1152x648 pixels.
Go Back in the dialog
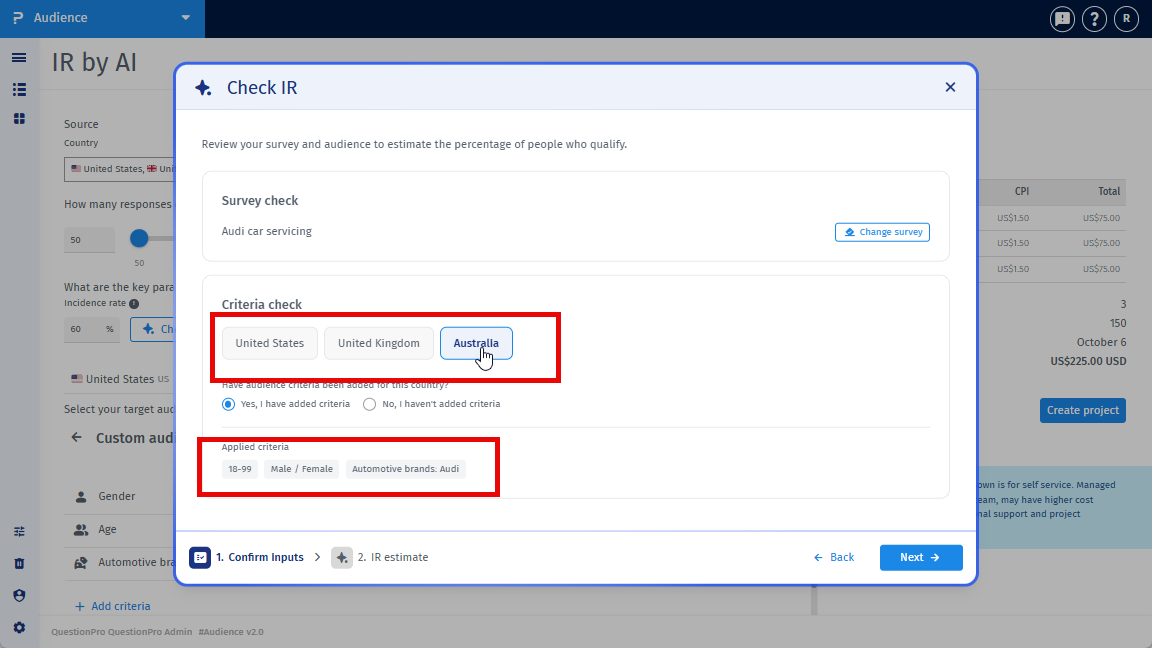[834, 558]
